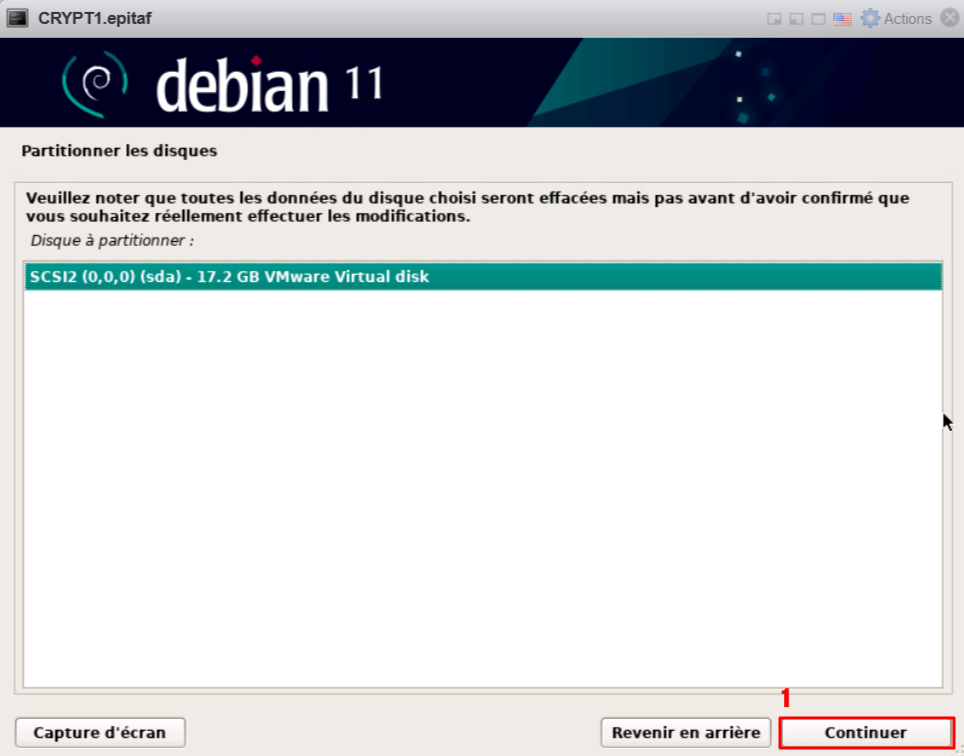Click the console icon beside CRYPT1.epitaf

(17, 18)
